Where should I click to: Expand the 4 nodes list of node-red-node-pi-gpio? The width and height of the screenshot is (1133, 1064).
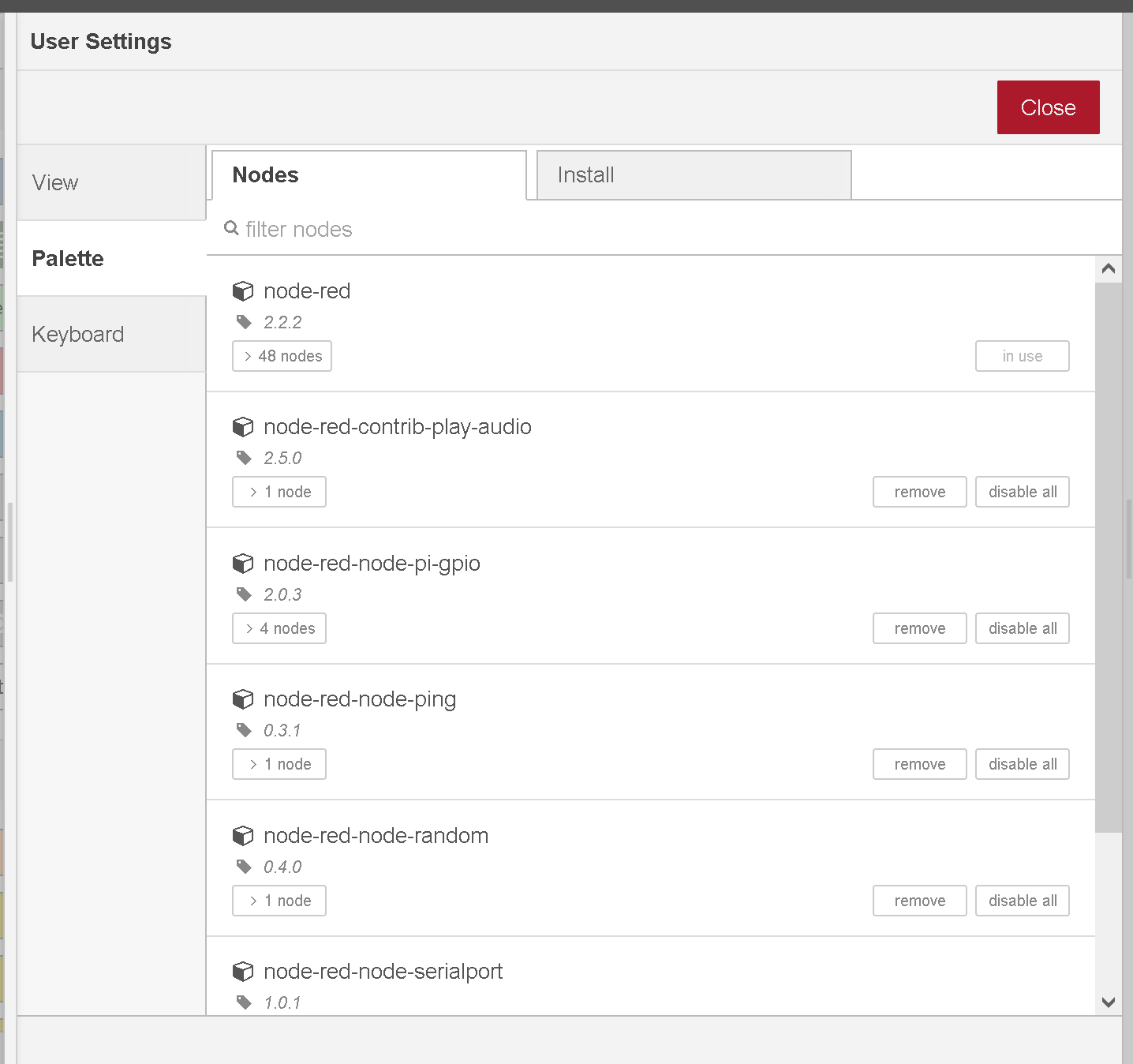279,628
